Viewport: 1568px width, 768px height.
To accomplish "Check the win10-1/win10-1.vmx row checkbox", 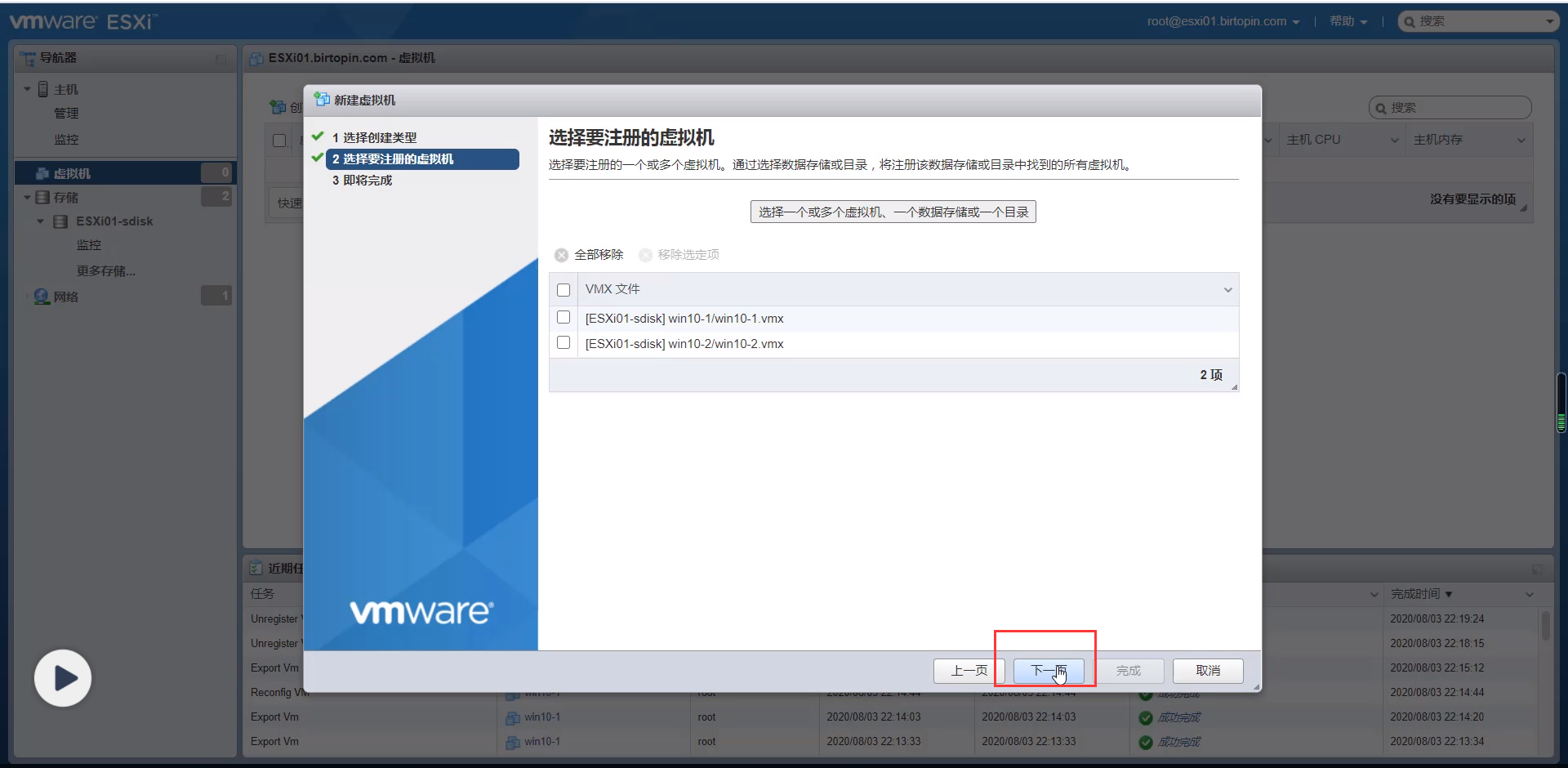I will coord(563,317).
